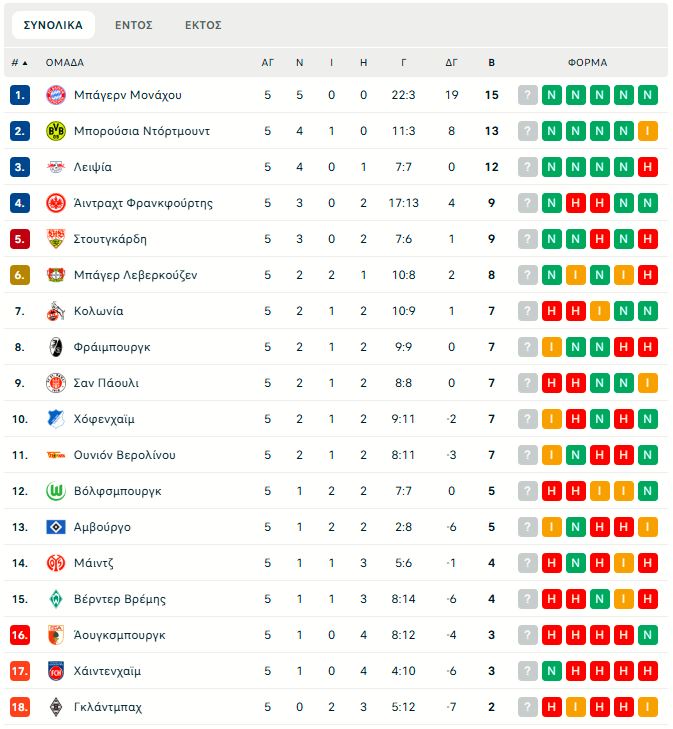Open the Στουτγκάρδη team link
This screenshot has width=673, height=729.
coord(110,239)
